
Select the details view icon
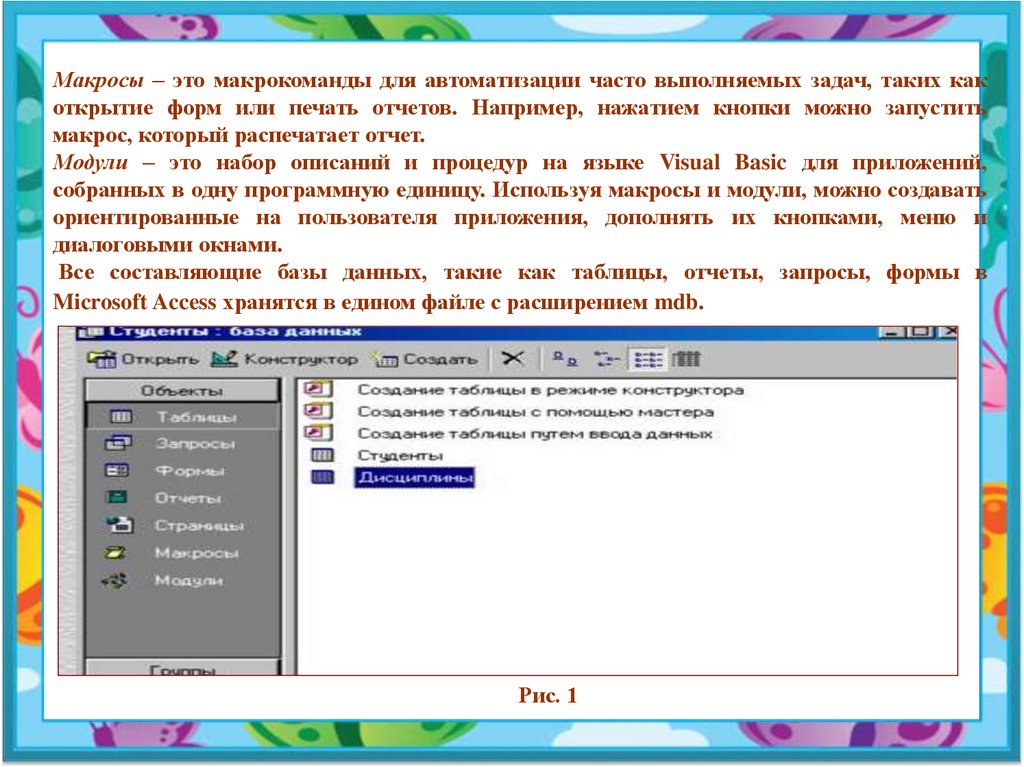coord(686,358)
